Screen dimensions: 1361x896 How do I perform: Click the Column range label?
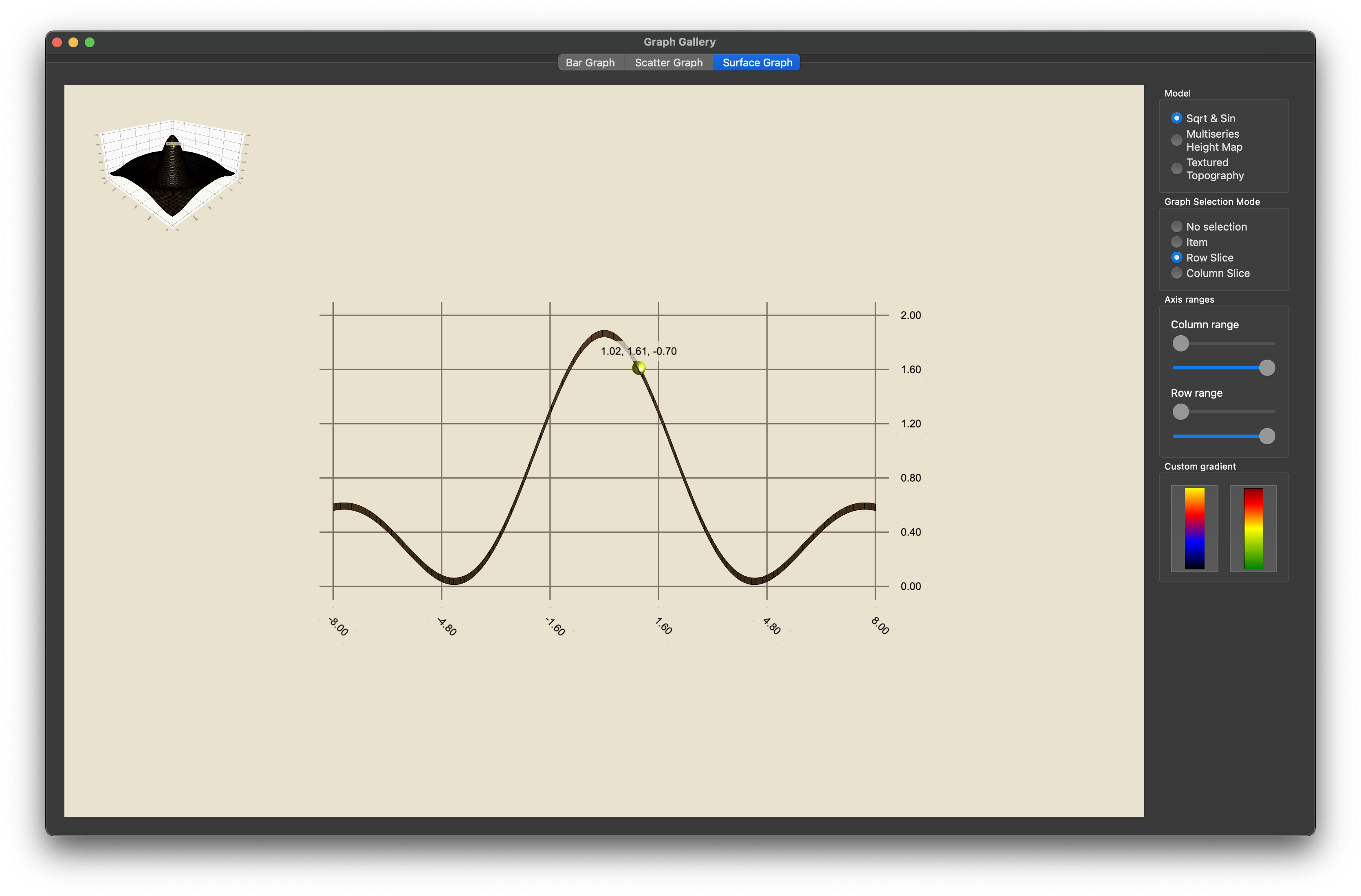tap(1204, 325)
